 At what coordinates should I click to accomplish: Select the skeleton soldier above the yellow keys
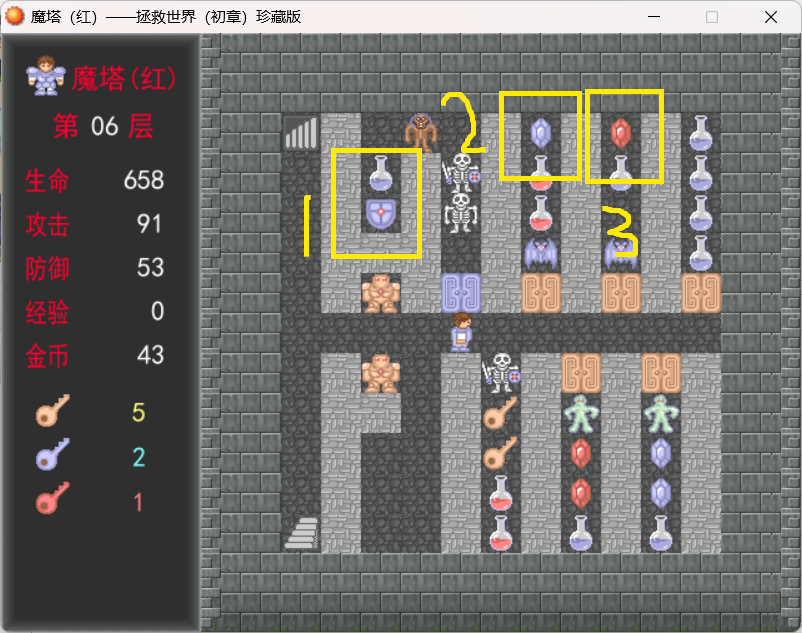[501, 373]
